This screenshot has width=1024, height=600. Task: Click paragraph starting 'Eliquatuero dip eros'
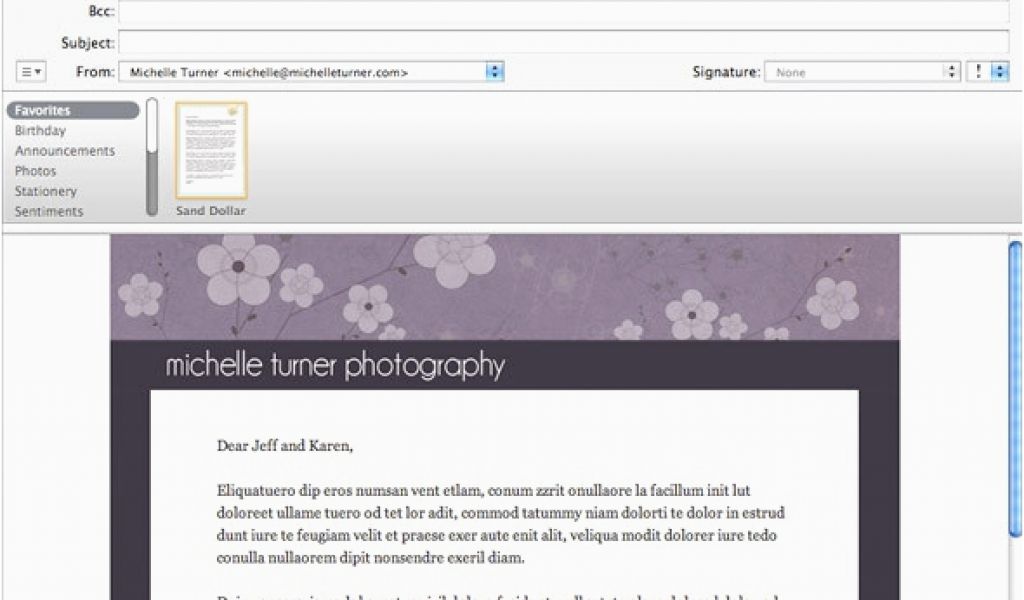pos(500,524)
